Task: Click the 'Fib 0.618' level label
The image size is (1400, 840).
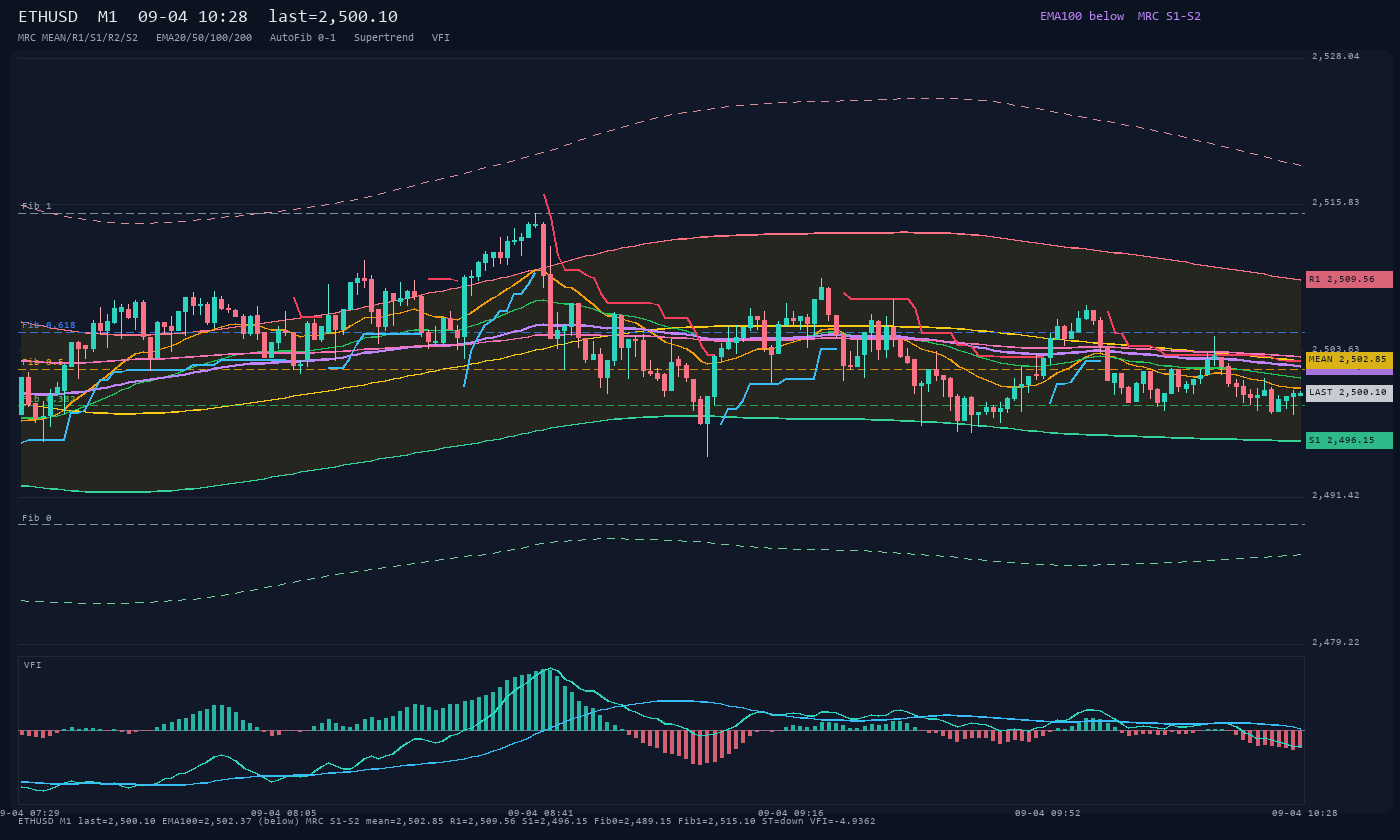Action: point(48,325)
